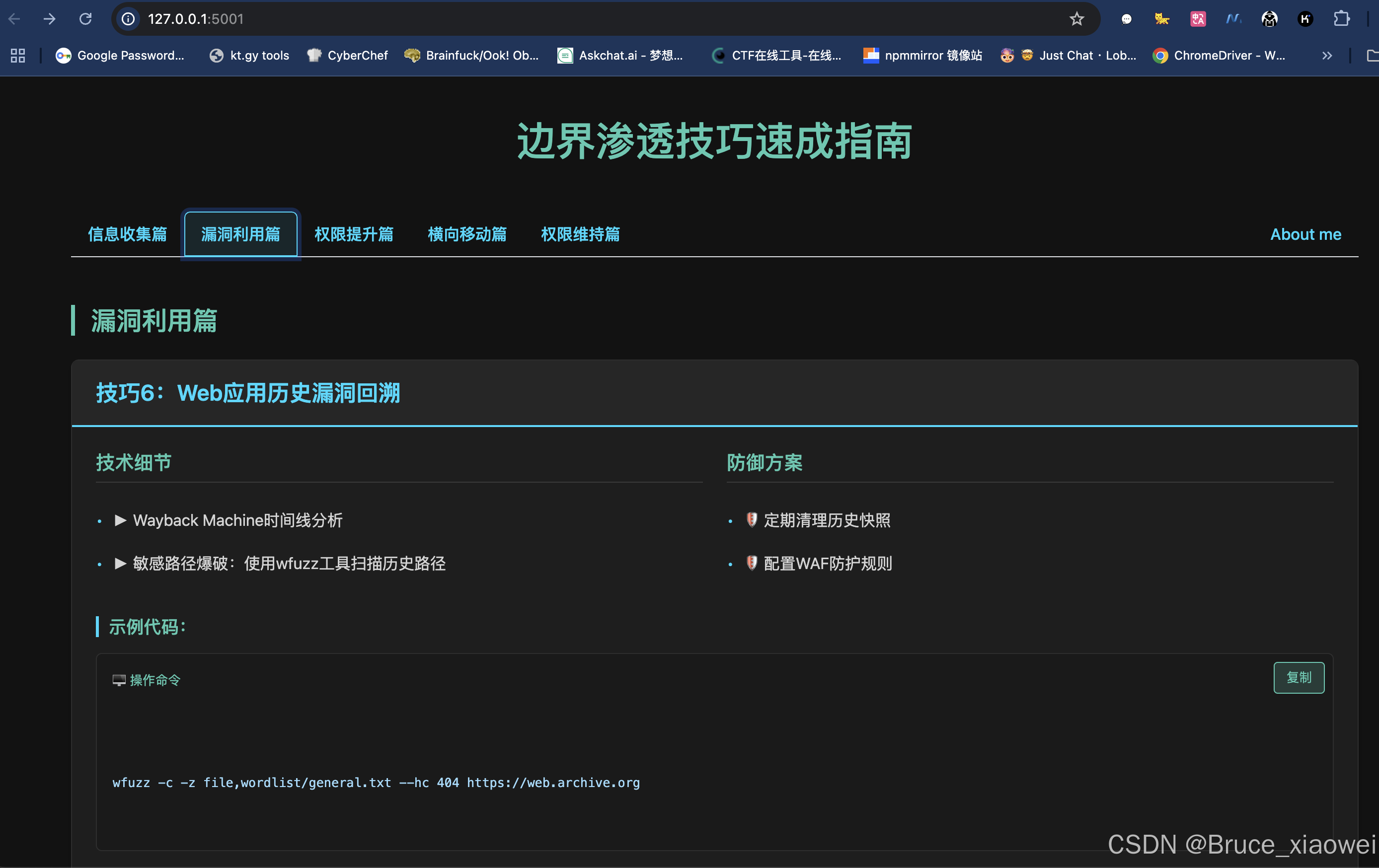Open the Chrome apps grid icon
The height and width of the screenshot is (868, 1379).
[18, 56]
